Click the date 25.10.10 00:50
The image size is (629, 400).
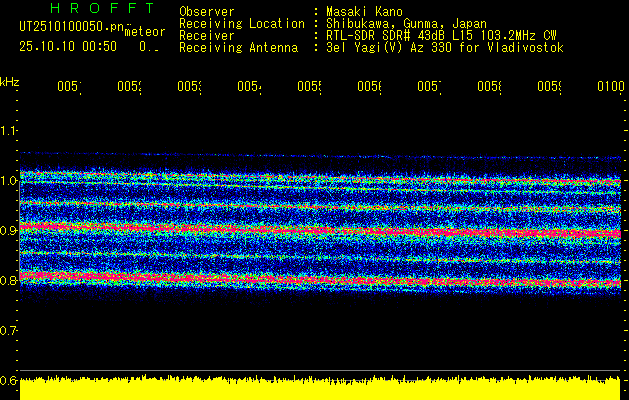(68, 47)
